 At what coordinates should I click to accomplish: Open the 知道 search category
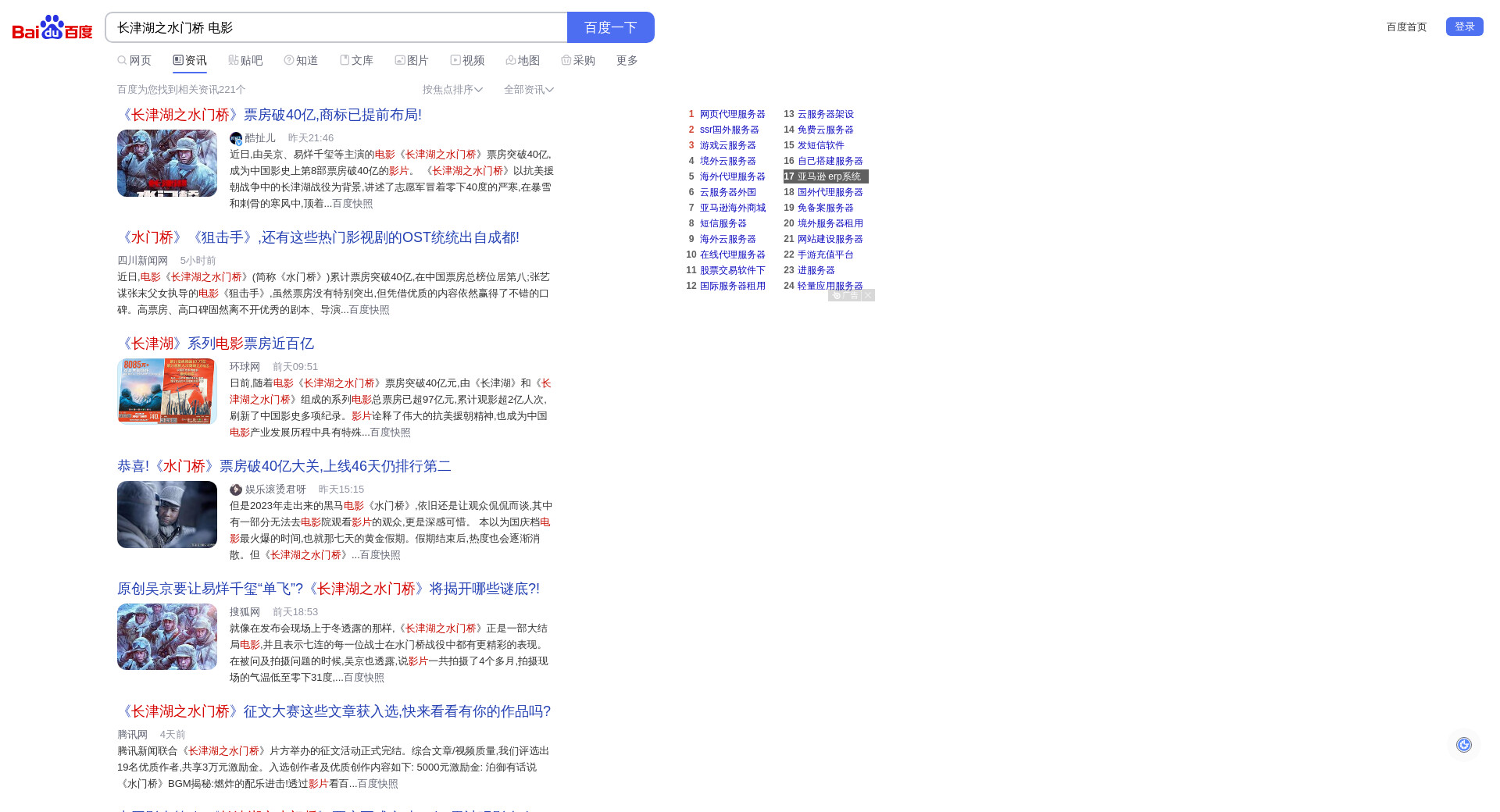coord(301,61)
